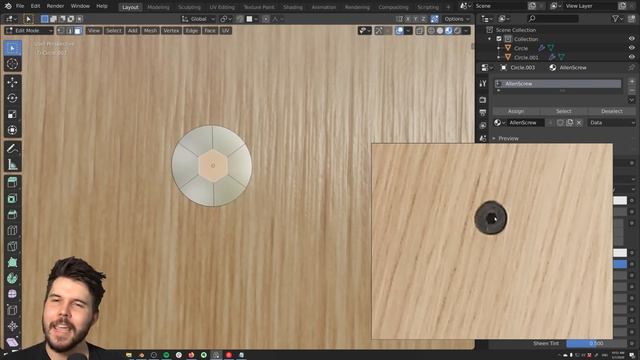Open the shading options dropdown
640x360 pixels.
pyautogui.click(x=467, y=31)
